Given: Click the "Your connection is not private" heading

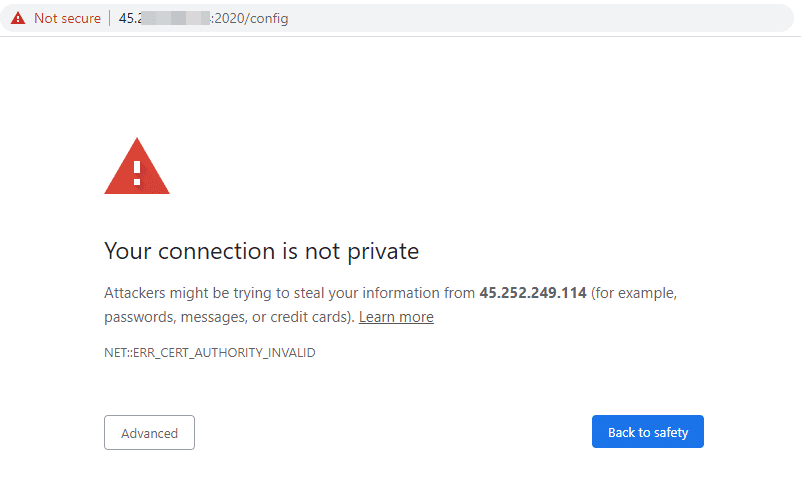Looking at the screenshot, I should (261, 250).
